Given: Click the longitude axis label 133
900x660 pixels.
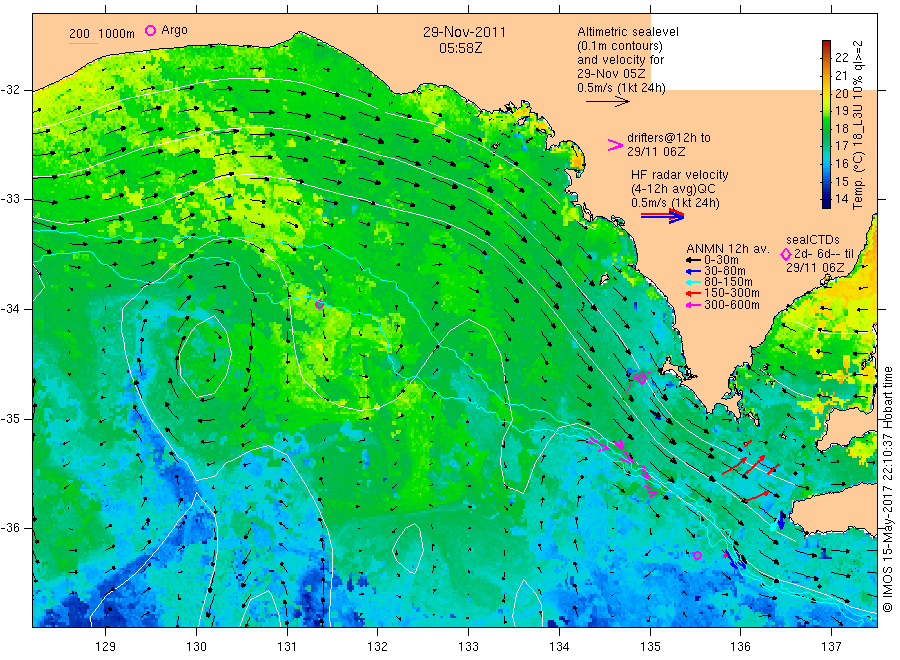Looking at the screenshot, I should 468,646.
